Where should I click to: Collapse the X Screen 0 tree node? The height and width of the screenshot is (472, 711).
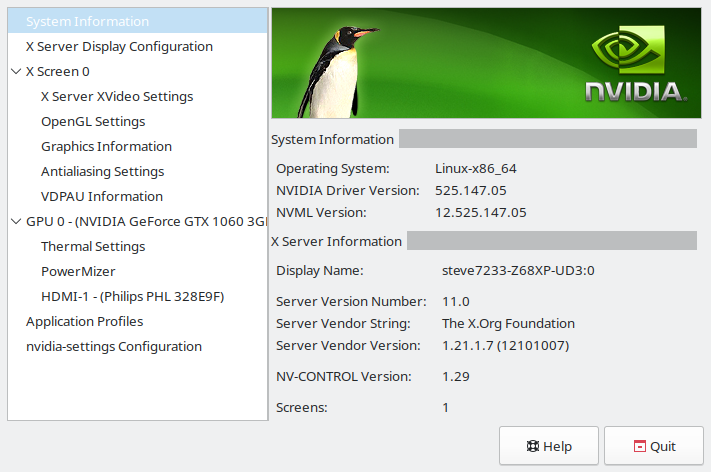(x=16, y=72)
